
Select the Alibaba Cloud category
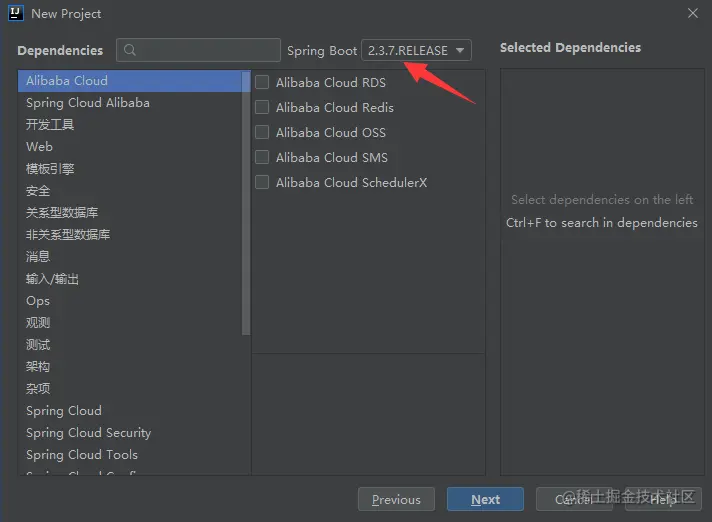67,80
